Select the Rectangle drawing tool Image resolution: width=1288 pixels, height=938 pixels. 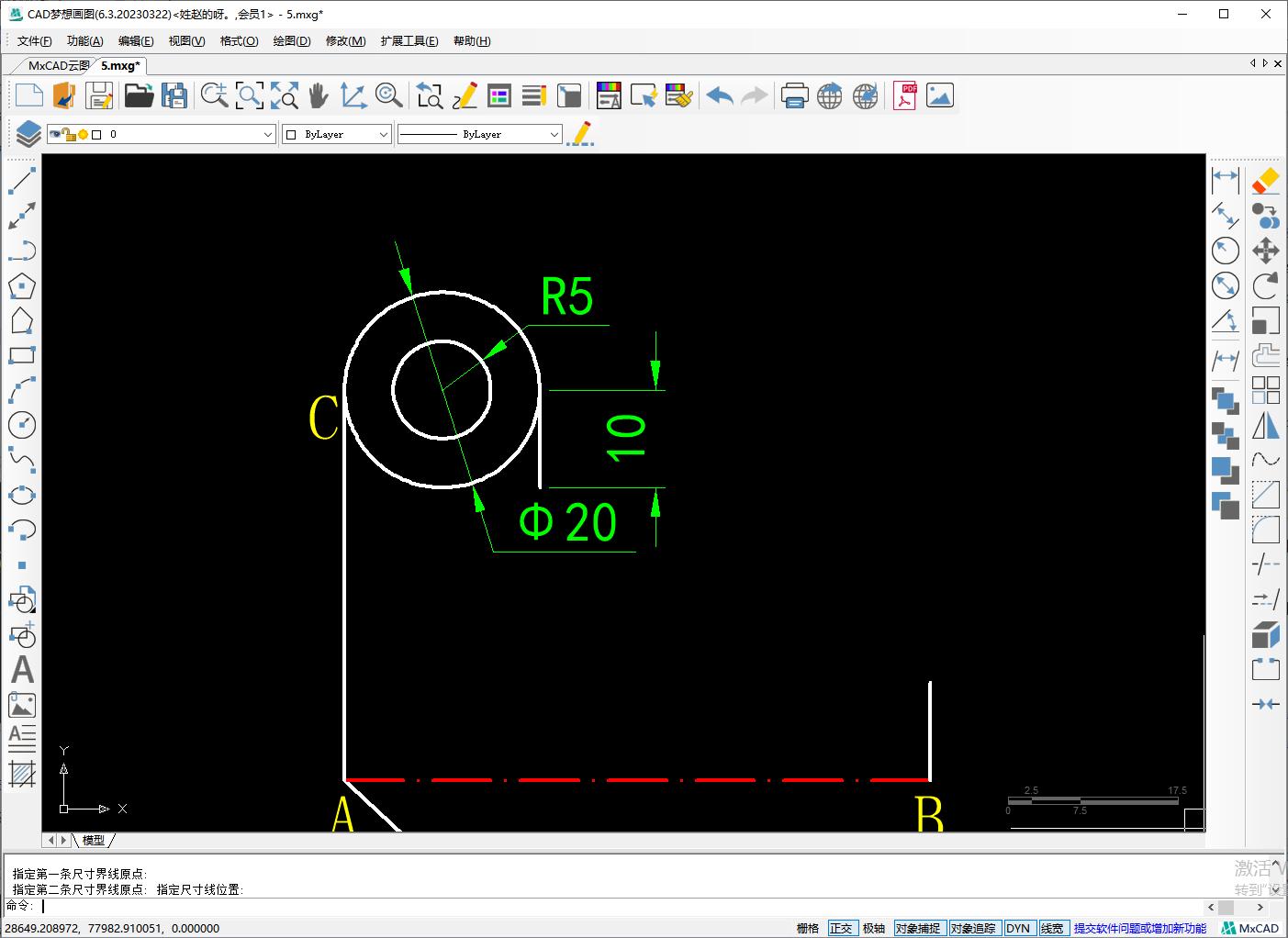click(x=22, y=355)
